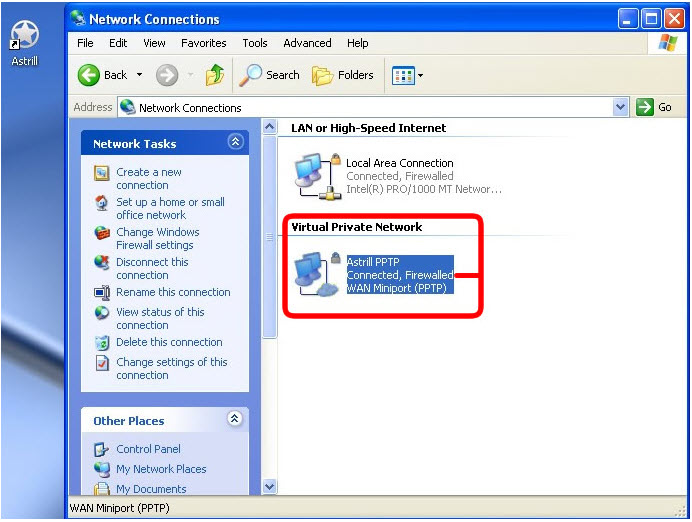This screenshot has height=522, width=692.
Task: Click the side panel scrollbar thumb
Action: click(270, 237)
